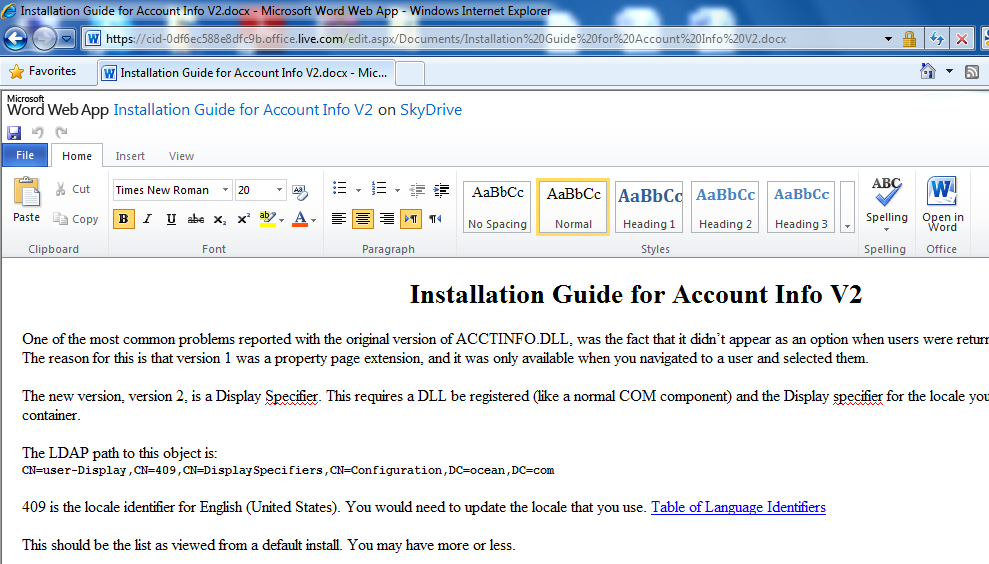The image size is (989, 564).
Task: Open bullet style dropdown arrow
Action: (358, 190)
